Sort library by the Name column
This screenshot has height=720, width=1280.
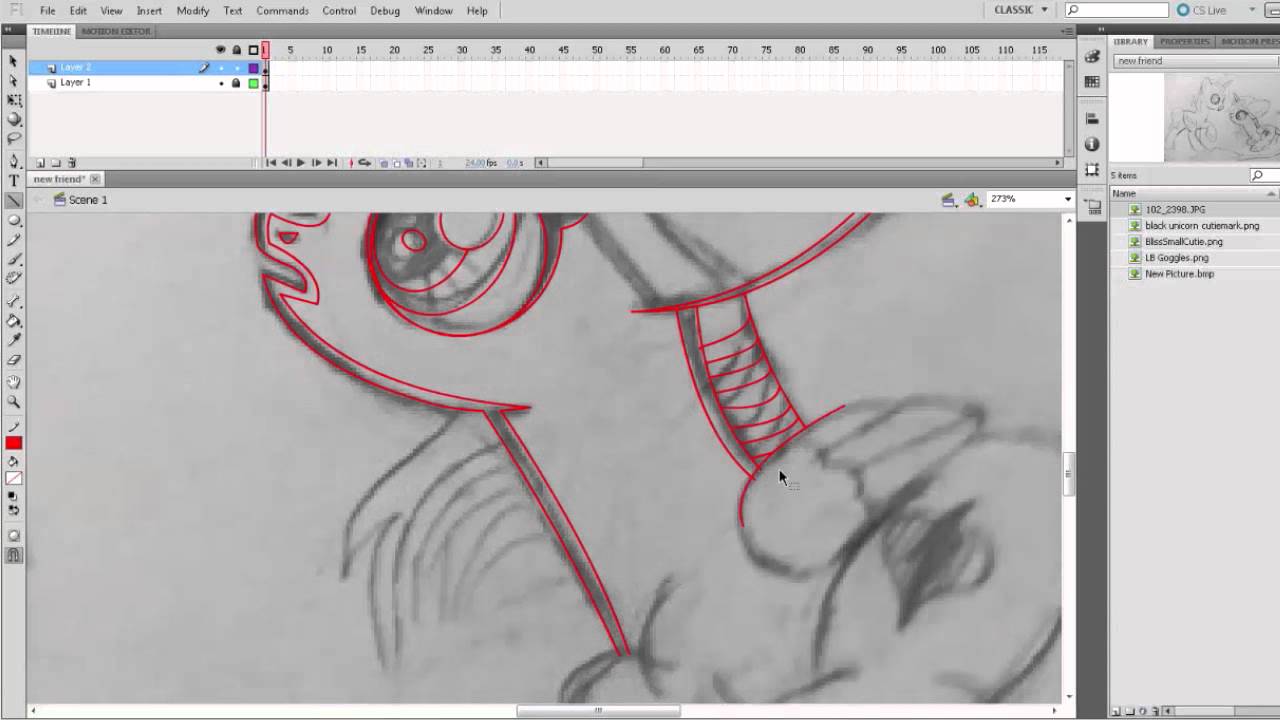[1195, 193]
